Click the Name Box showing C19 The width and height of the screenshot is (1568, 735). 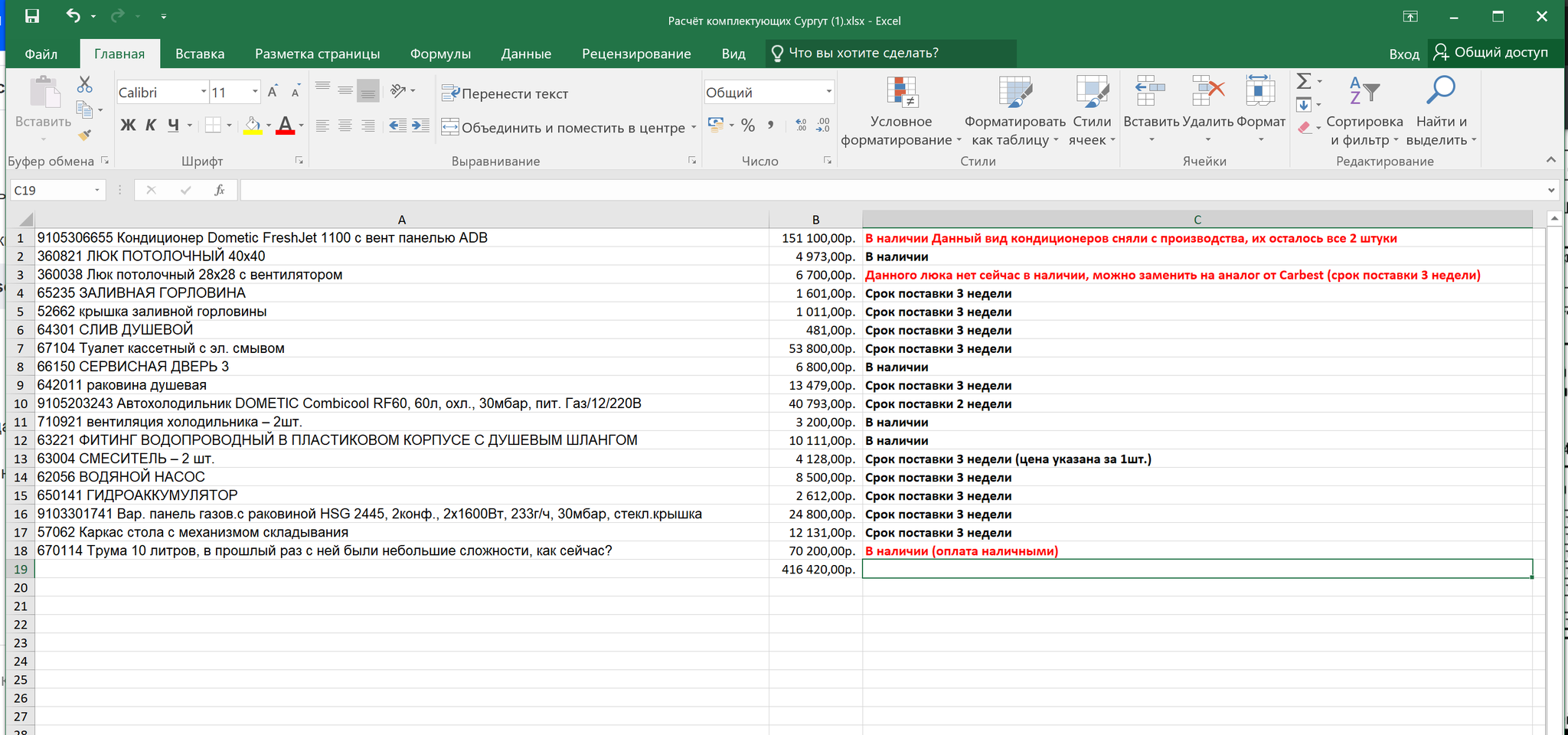pos(57,190)
